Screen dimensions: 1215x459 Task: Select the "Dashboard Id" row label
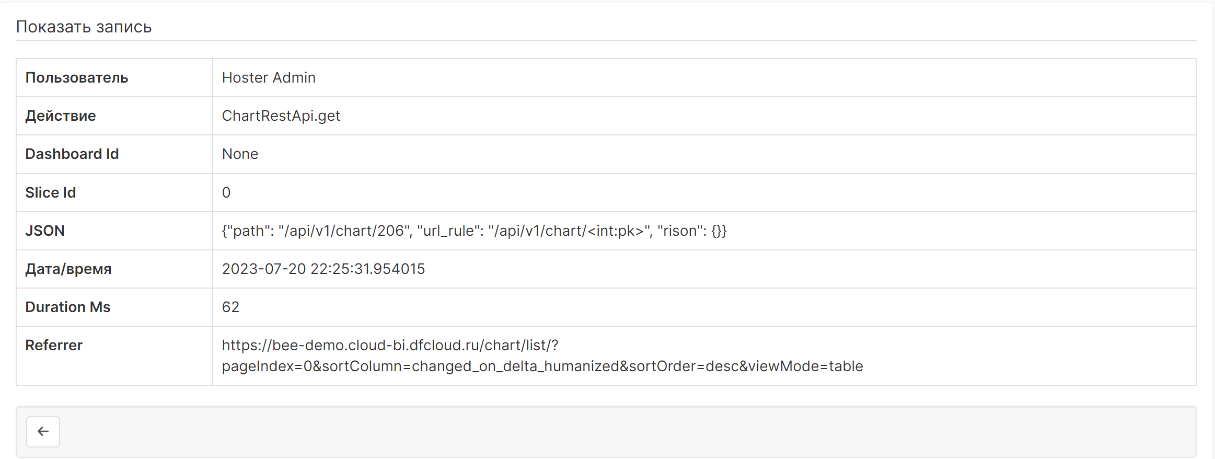[65, 154]
